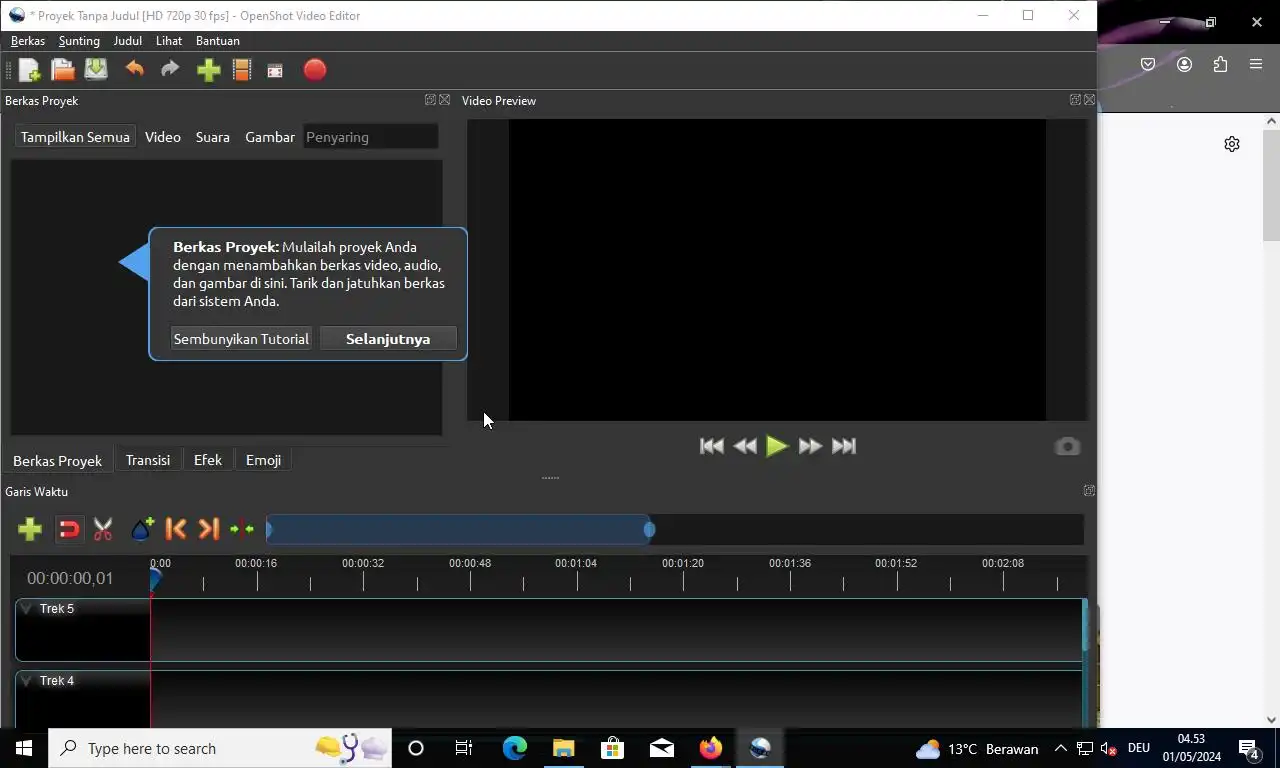Open the Bantuan menu
The height and width of the screenshot is (768, 1280).
pos(218,41)
